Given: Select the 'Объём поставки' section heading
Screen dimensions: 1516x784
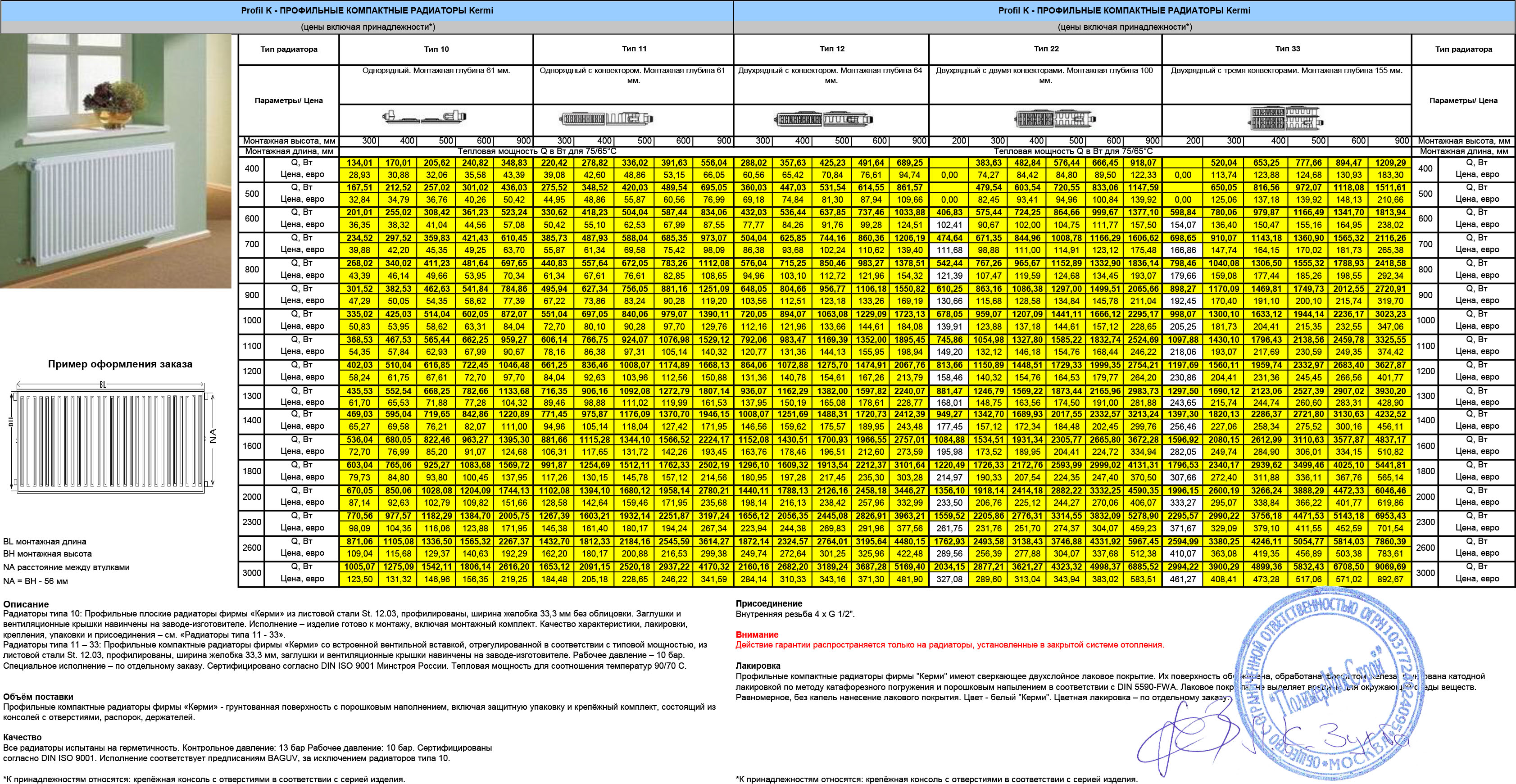Looking at the screenshot, I should coord(38,697).
